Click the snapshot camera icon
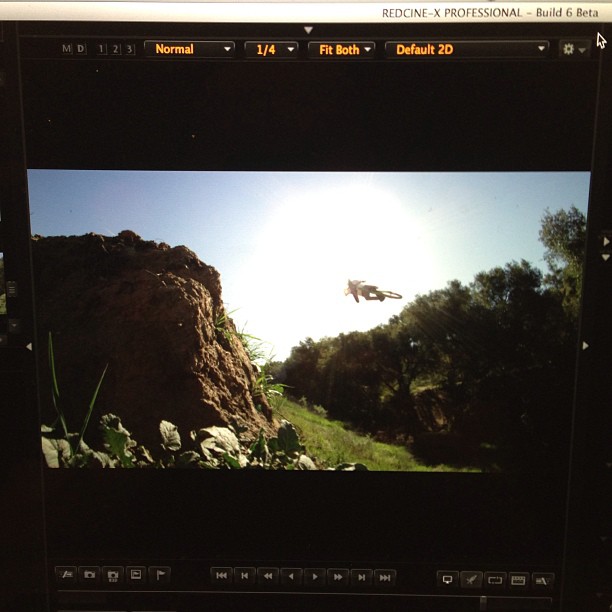Screen dimensions: 612x612 90,575
